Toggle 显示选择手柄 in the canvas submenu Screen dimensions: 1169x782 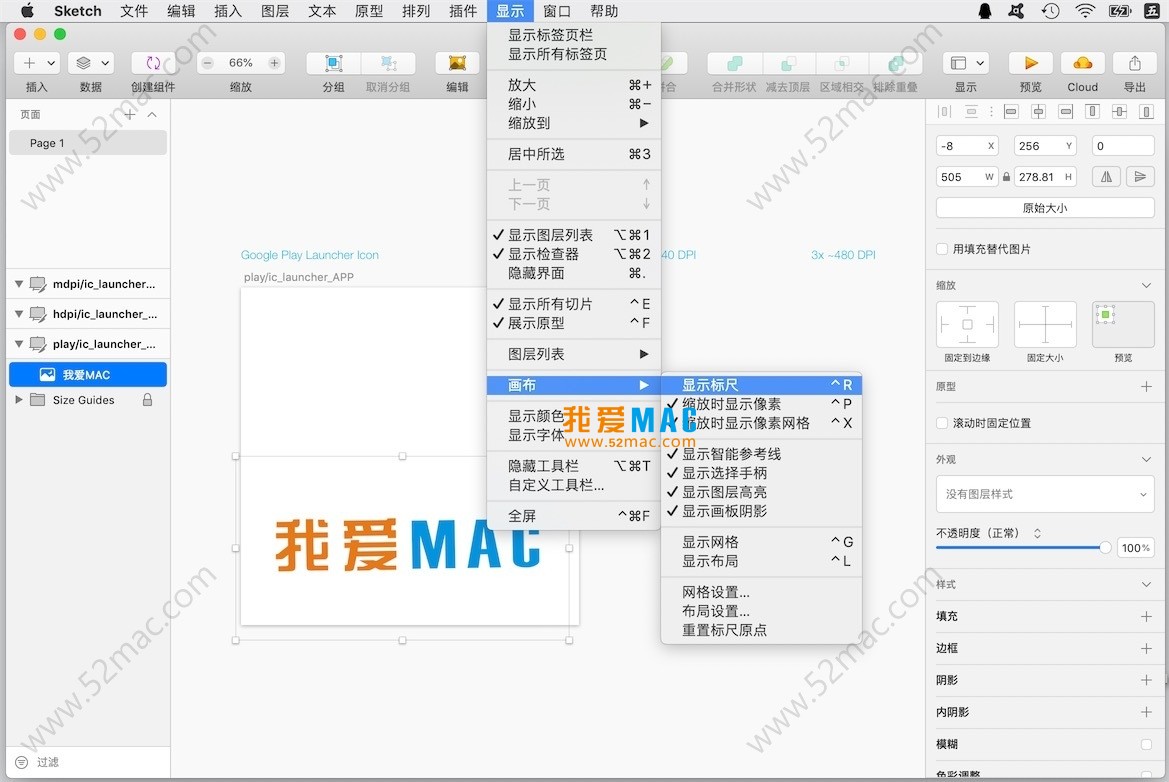[x=761, y=473]
